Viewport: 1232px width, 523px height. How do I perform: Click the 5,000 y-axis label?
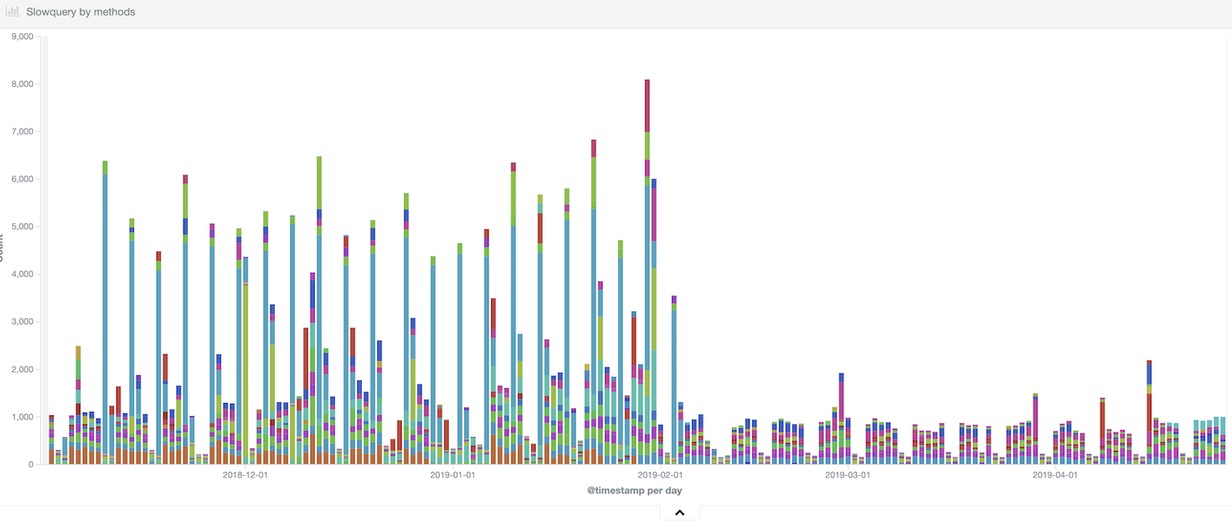click(21, 227)
